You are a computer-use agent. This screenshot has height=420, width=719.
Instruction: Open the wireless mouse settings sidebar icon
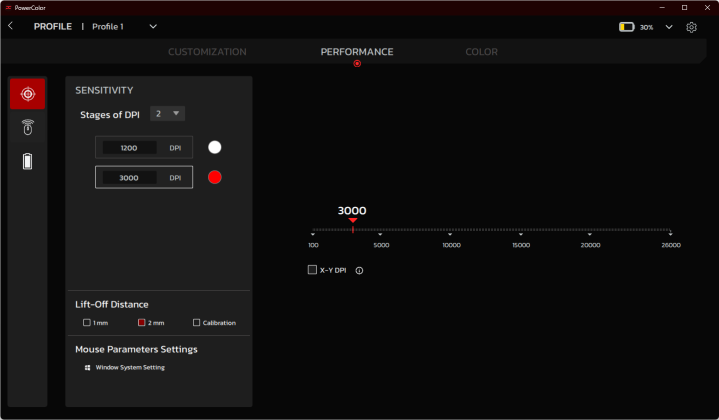(x=28, y=127)
